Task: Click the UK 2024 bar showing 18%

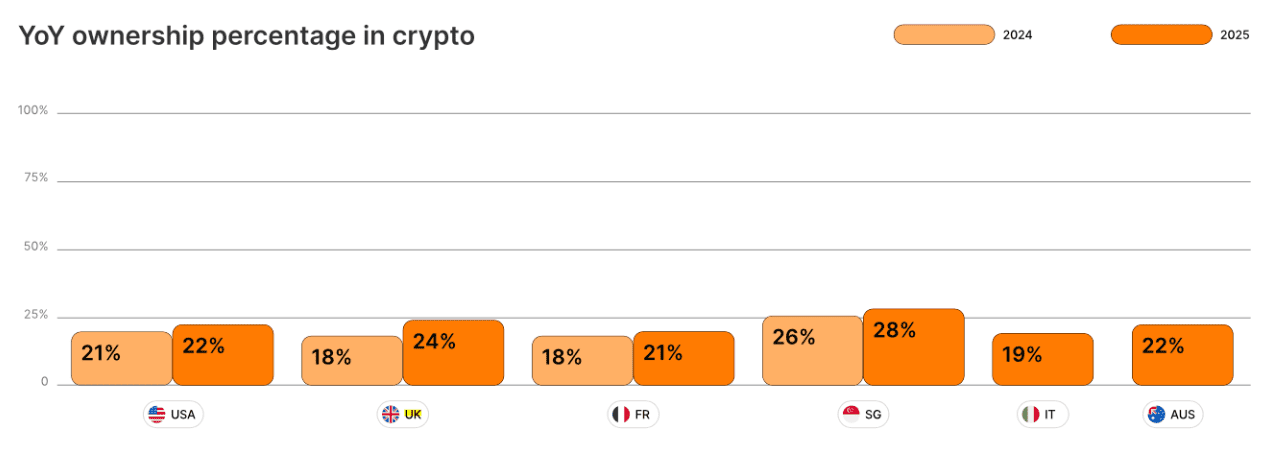Action: pyautogui.click(x=352, y=360)
